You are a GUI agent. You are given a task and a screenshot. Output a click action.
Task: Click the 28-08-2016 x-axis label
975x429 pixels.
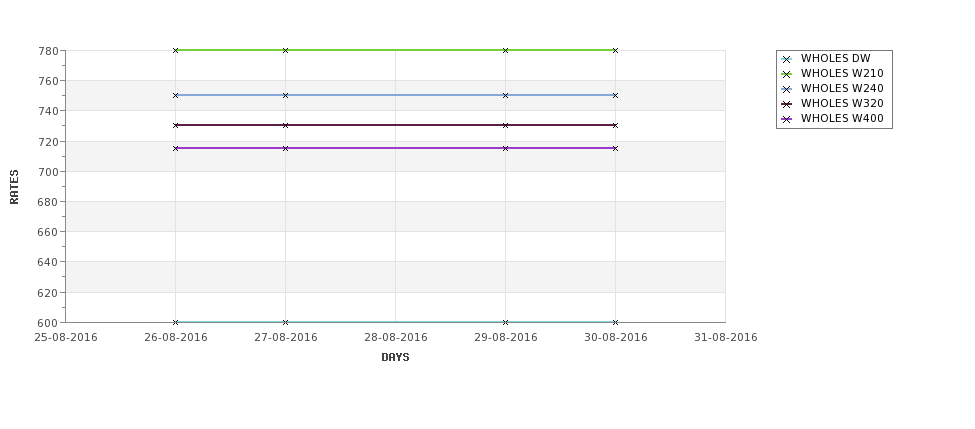coord(395,338)
